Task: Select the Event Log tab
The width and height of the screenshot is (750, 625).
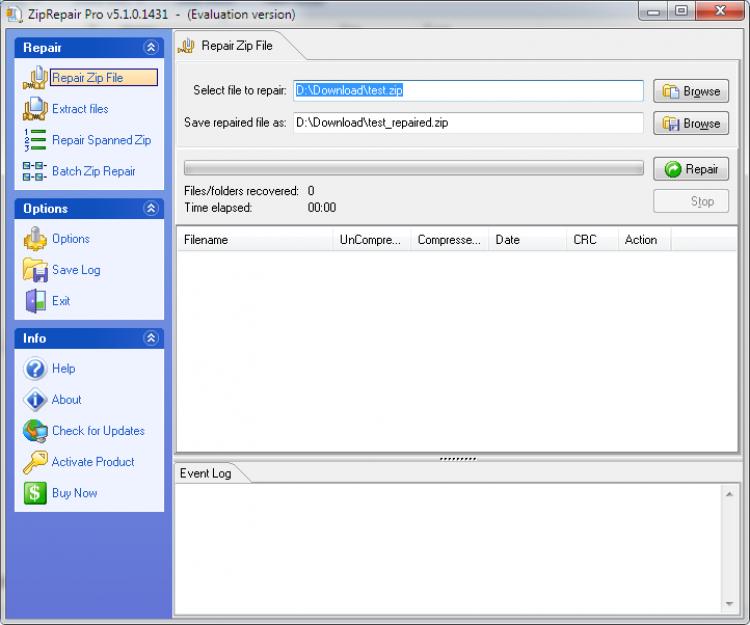Action: pyautogui.click(x=206, y=473)
